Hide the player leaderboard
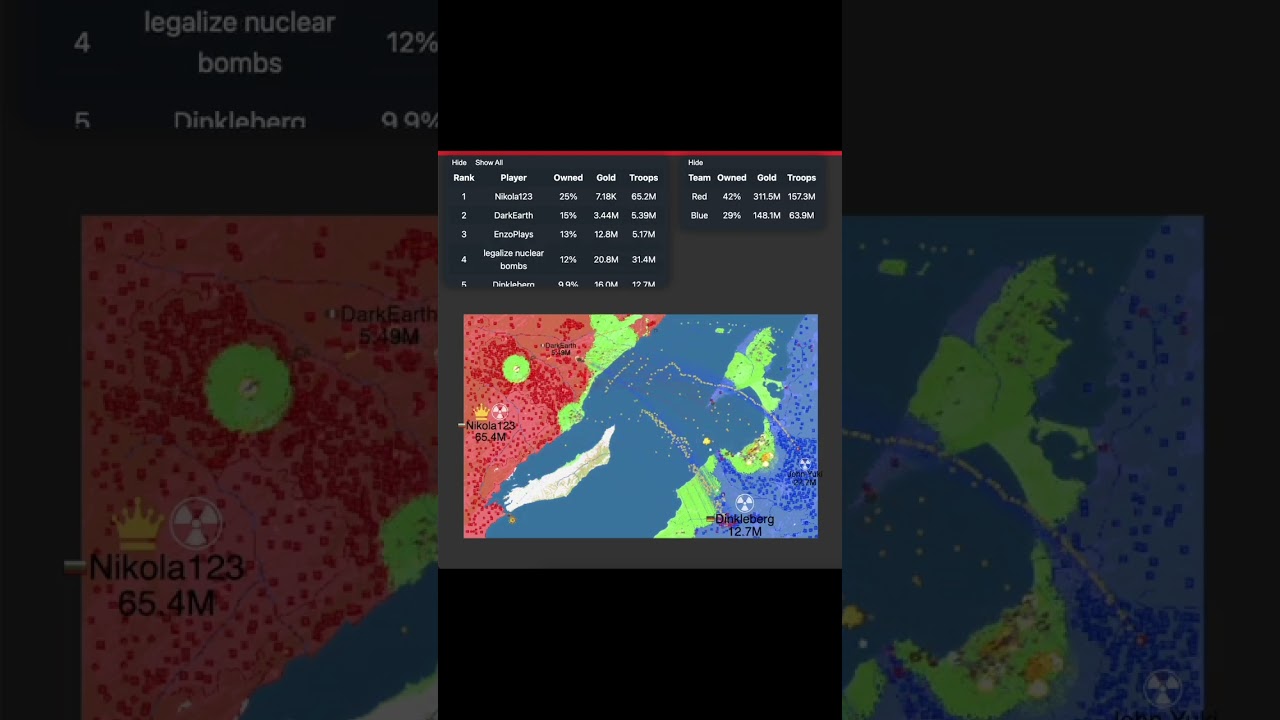The image size is (1280, 720). pyautogui.click(x=459, y=162)
